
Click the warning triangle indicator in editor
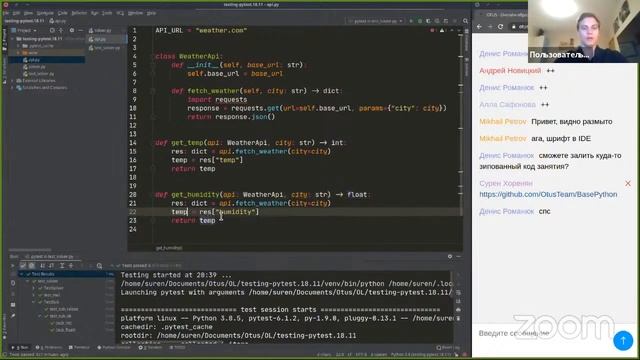tap(442, 31)
